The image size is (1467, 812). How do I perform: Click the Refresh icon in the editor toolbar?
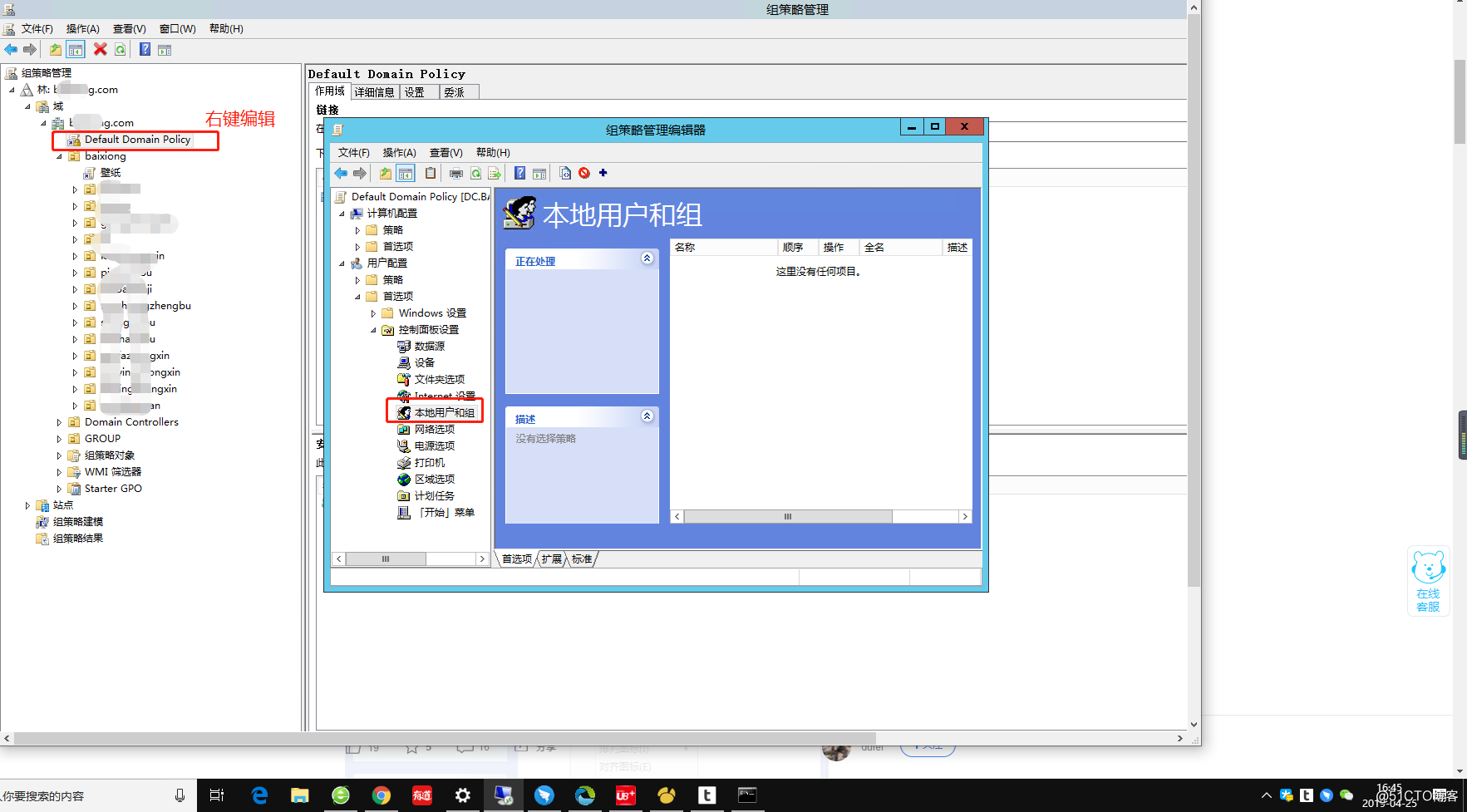475,173
